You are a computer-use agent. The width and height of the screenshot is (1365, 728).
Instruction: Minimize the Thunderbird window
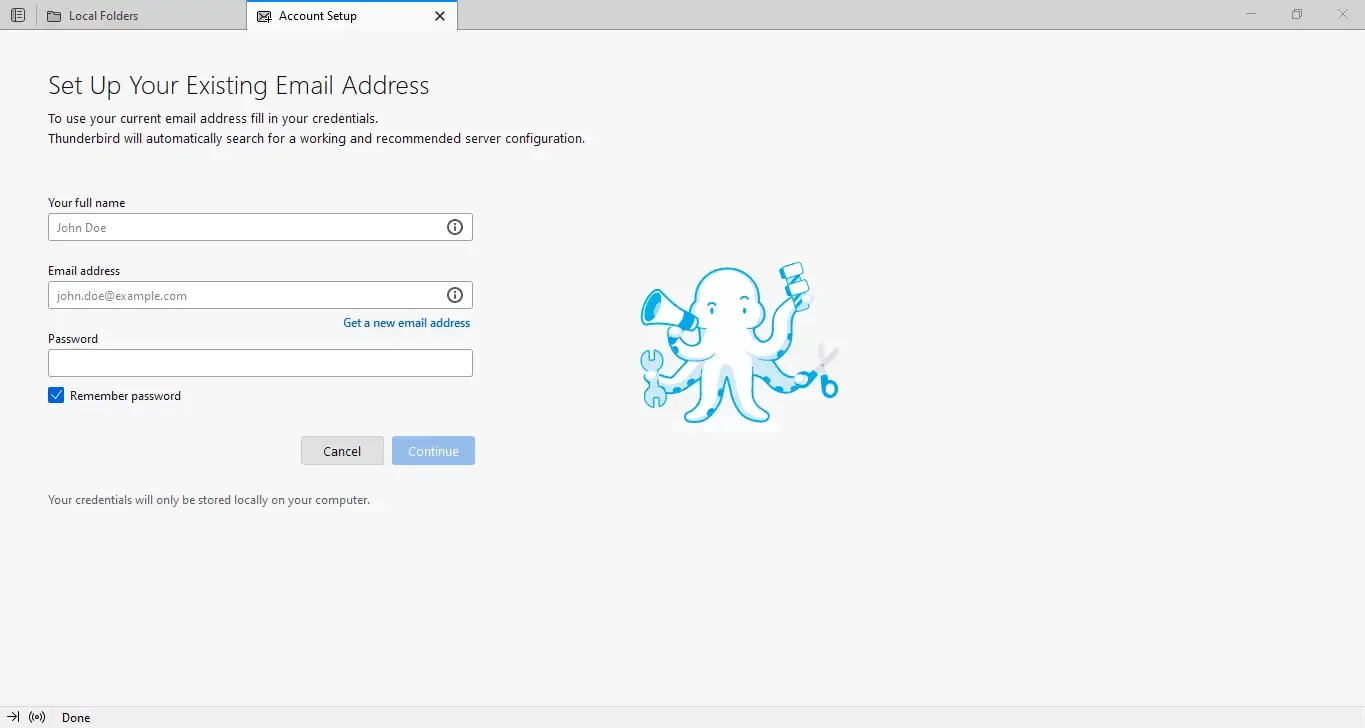coord(1251,14)
